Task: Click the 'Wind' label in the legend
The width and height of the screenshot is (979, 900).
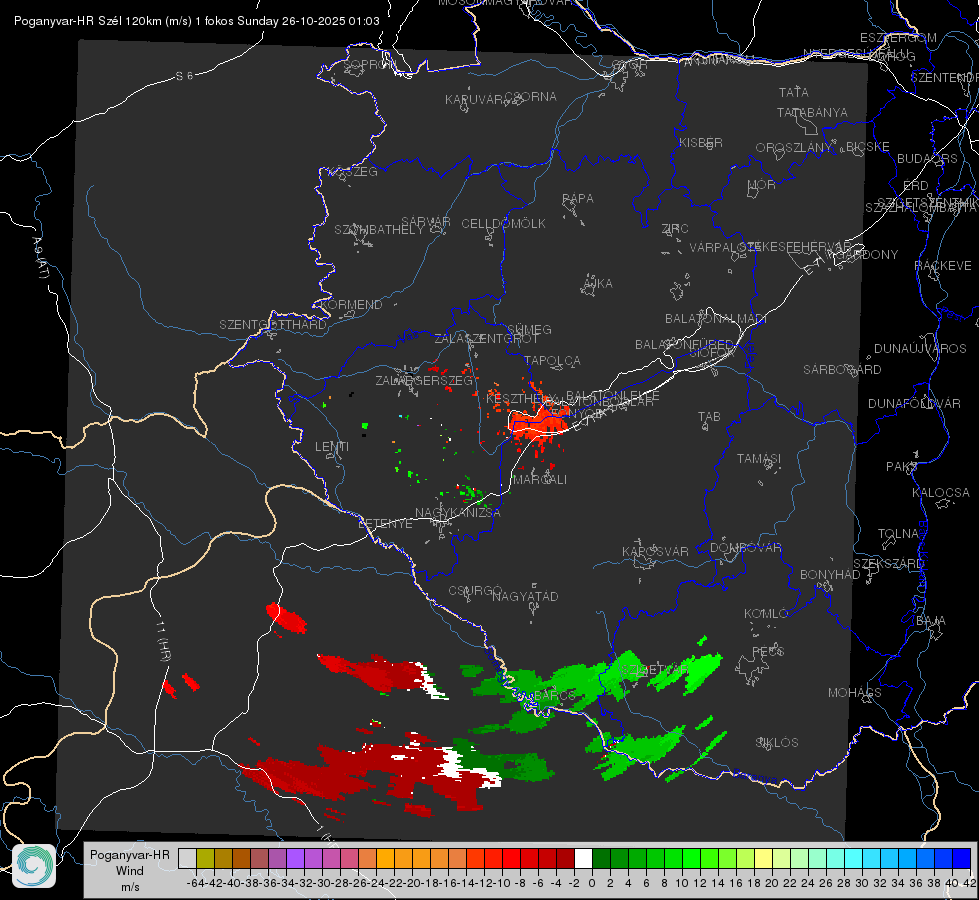Action: [130, 871]
